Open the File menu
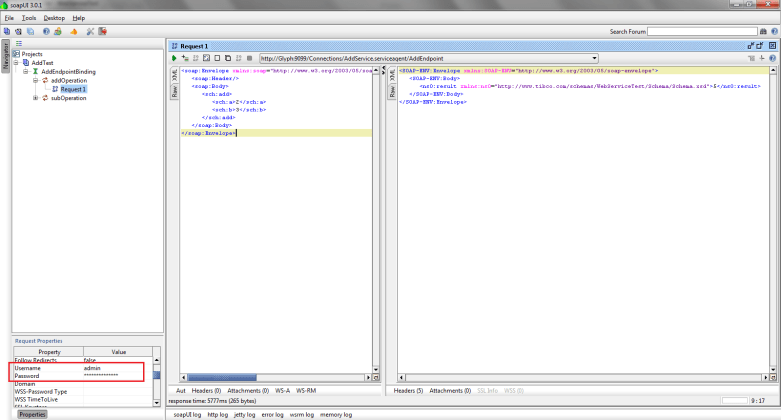The width and height of the screenshot is (781, 420). [x=9, y=18]
